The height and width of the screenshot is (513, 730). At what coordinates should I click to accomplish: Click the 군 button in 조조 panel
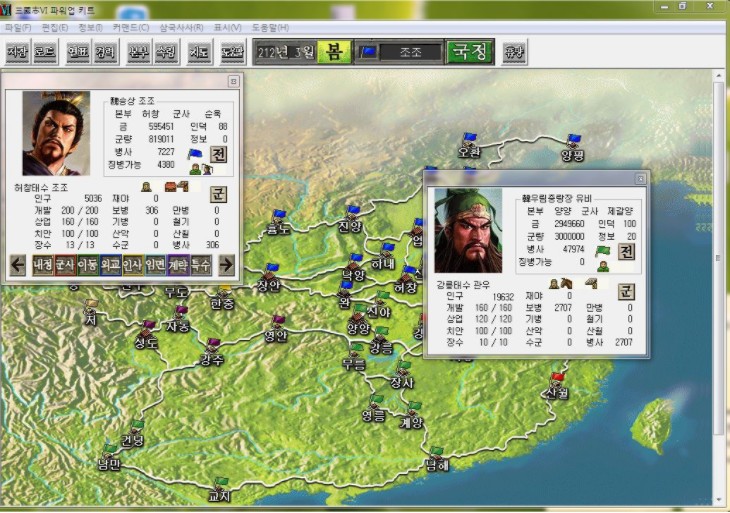218,194
